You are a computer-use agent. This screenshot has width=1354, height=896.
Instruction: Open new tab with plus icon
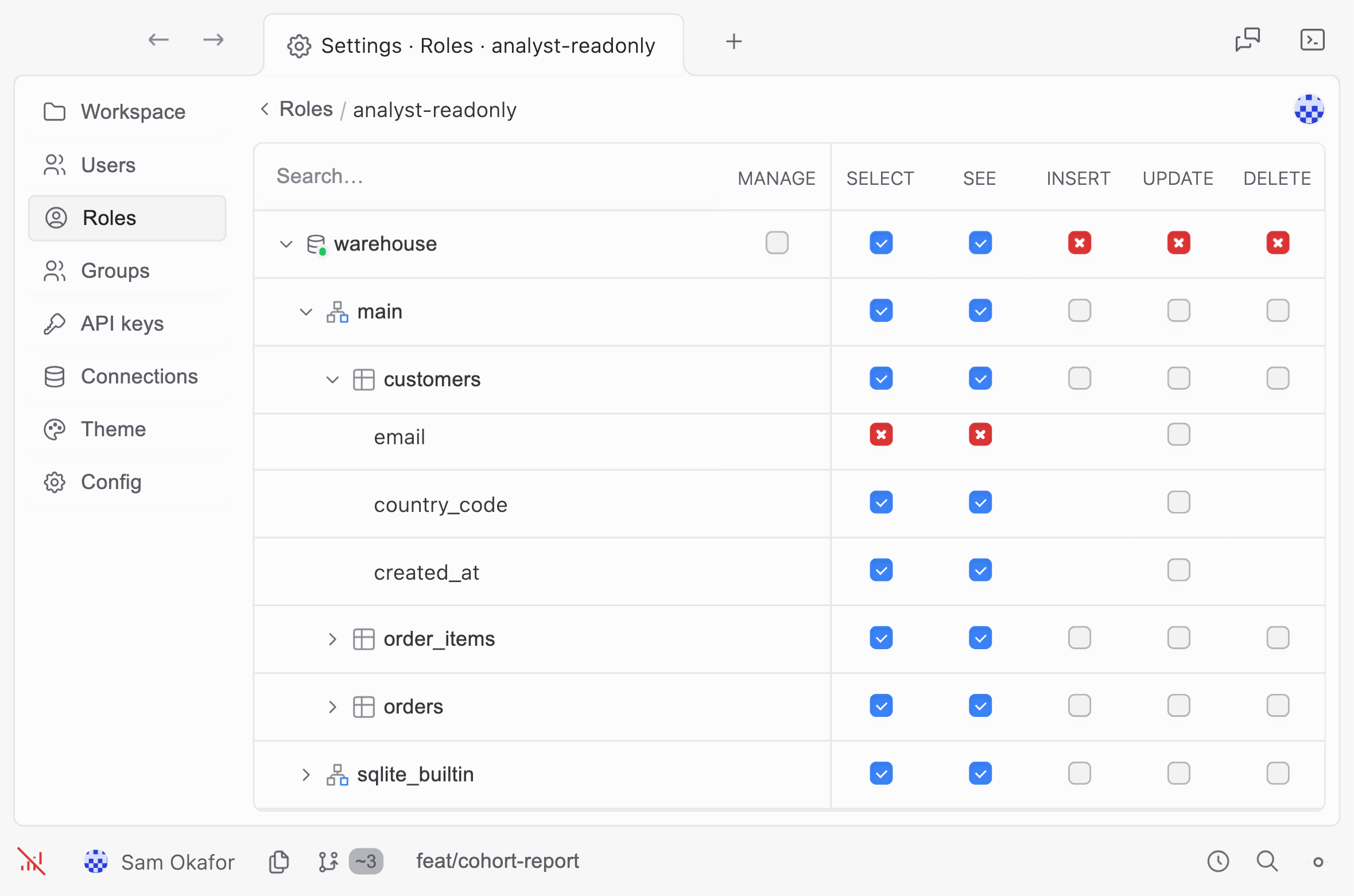pyautogui.click(x=734, y=41)
